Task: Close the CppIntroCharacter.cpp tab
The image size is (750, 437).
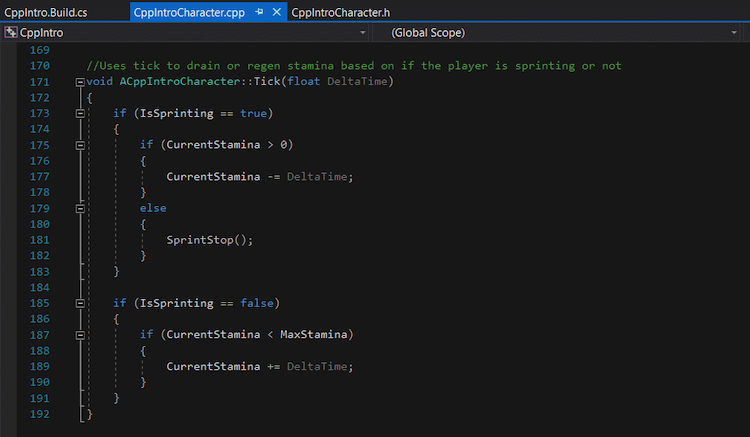Action: [x=276, y=12]
